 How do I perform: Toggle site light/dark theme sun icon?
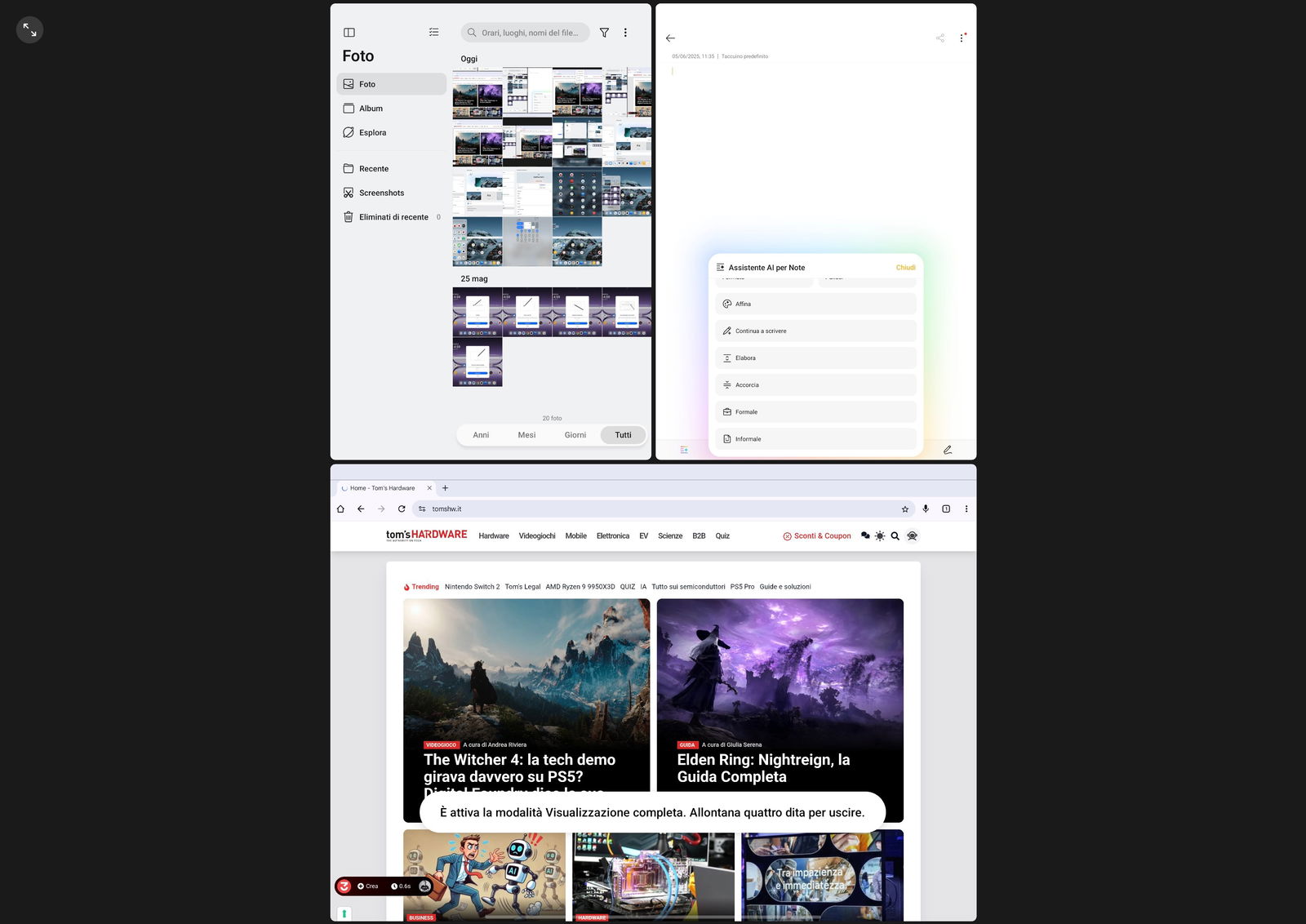click(880, 536)
